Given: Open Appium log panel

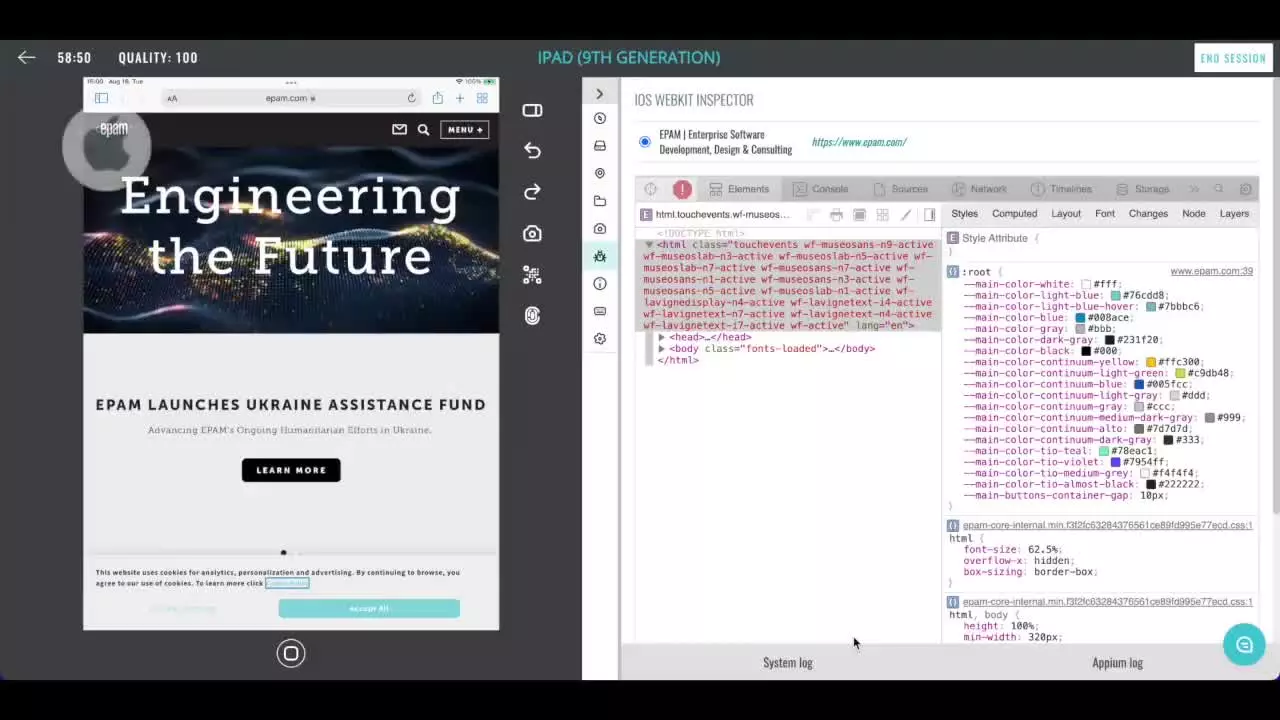Looking at the screenshot, I should [x=1117, y=663].
